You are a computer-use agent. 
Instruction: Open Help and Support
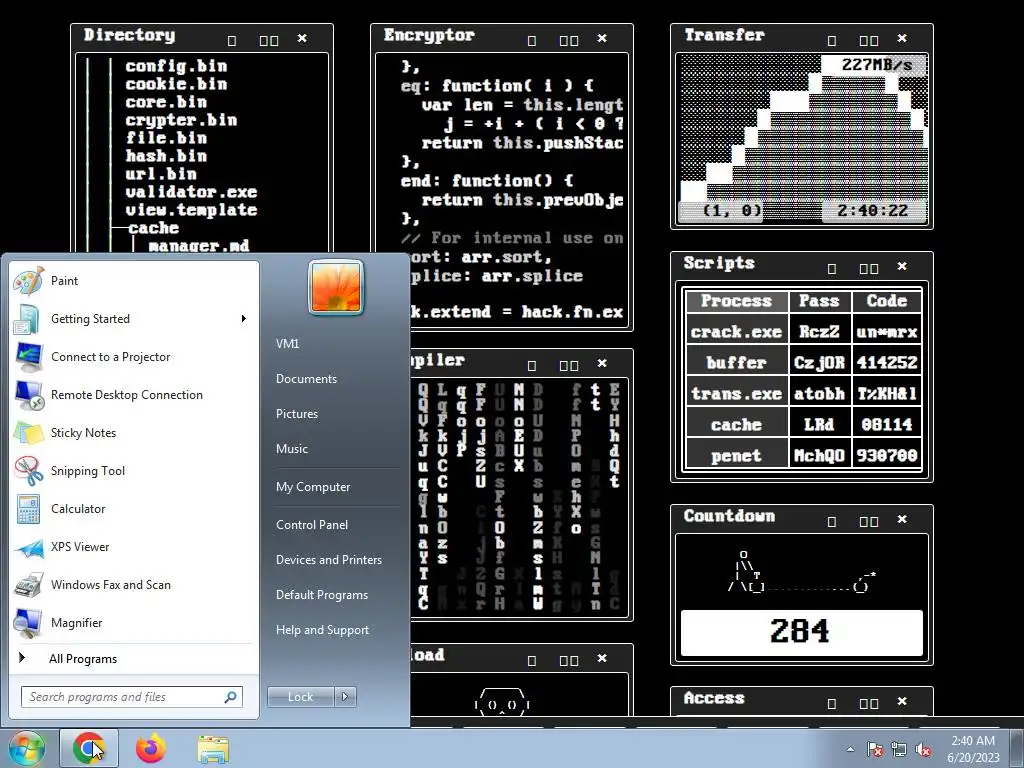pyautogui.click(x=322, y=630)
